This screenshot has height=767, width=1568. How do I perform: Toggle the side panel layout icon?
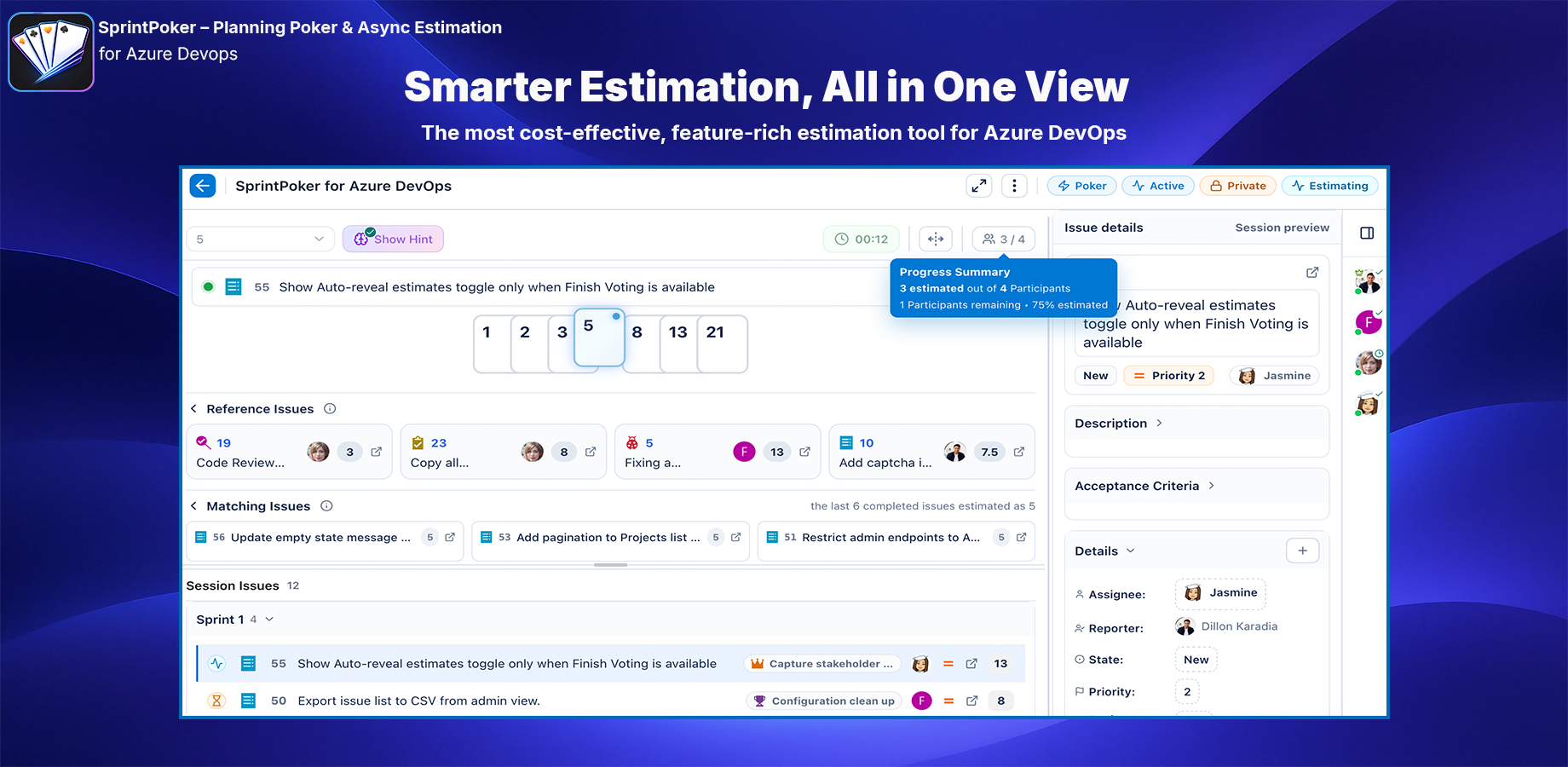pyautogui.click(x=1367, y=233)
